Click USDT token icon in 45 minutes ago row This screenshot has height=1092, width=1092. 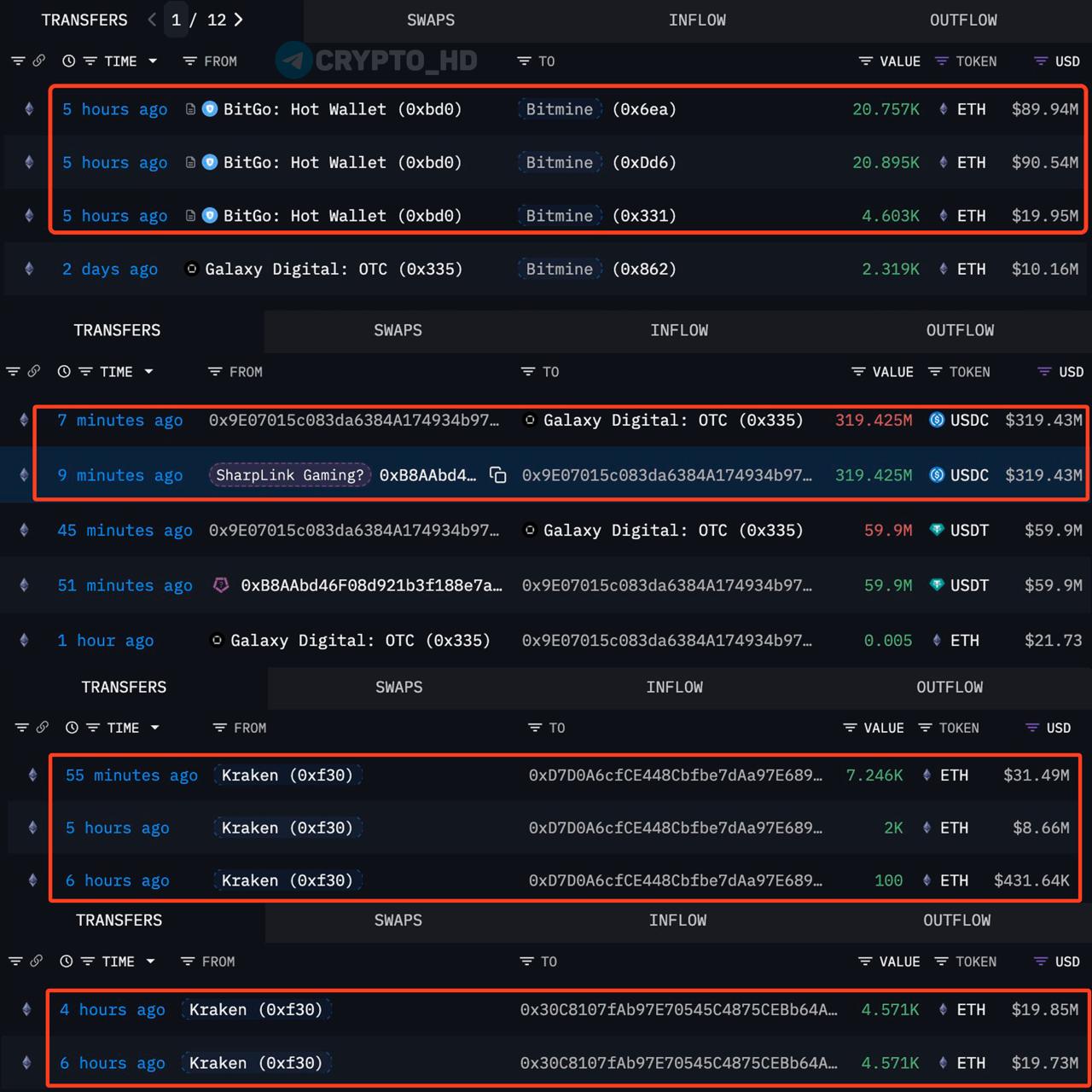[937, 530]
